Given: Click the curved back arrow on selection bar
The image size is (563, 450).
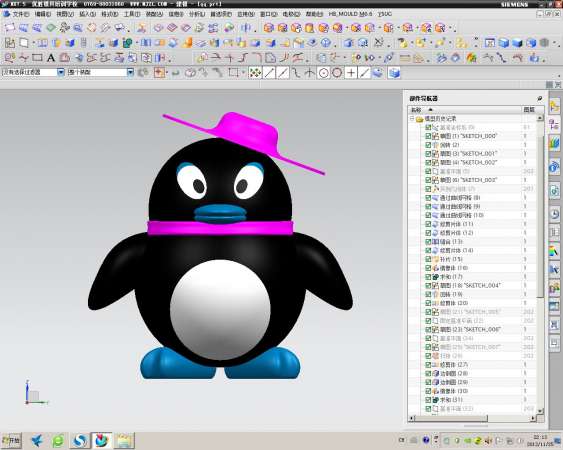Looking at the screenshot, I should tap(176, 73).
